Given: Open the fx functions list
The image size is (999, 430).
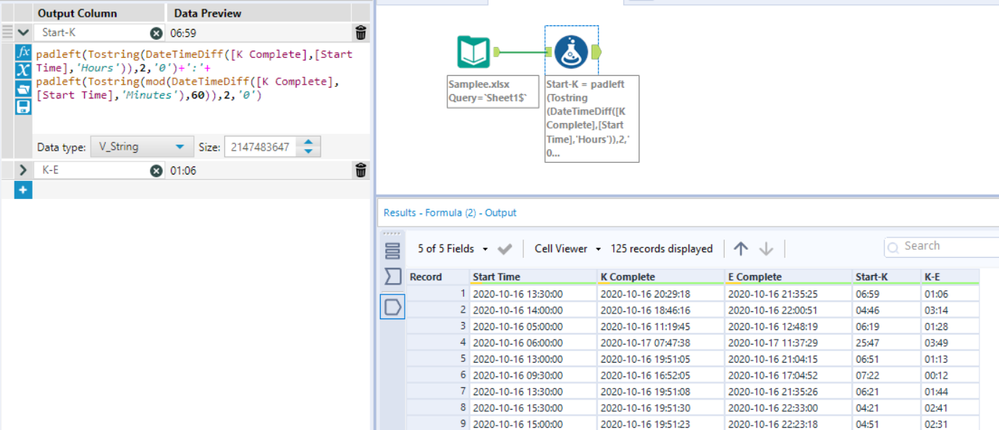Looking at the screenshot, I should tap(23, 52).
